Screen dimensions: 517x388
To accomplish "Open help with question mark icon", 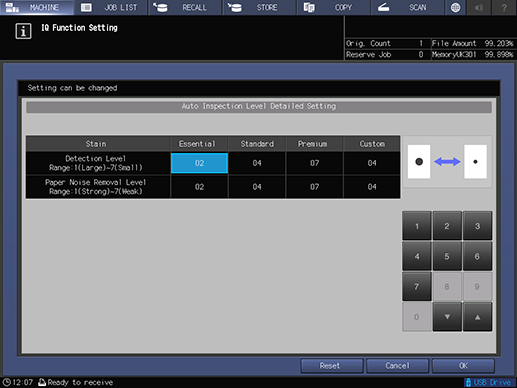I will (x=504, y=7).
